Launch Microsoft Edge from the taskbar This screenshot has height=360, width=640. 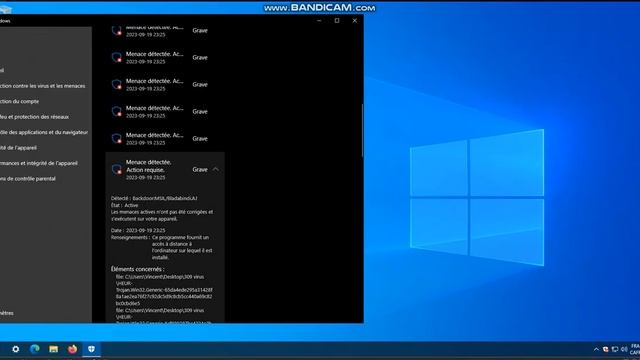point(35,349)
